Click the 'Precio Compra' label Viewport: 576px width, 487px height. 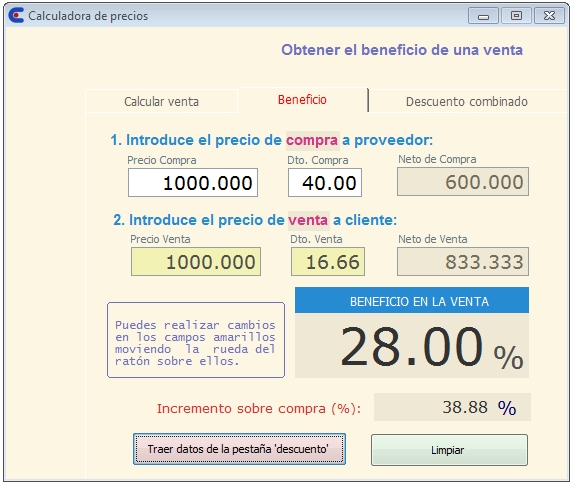[162, 160]
